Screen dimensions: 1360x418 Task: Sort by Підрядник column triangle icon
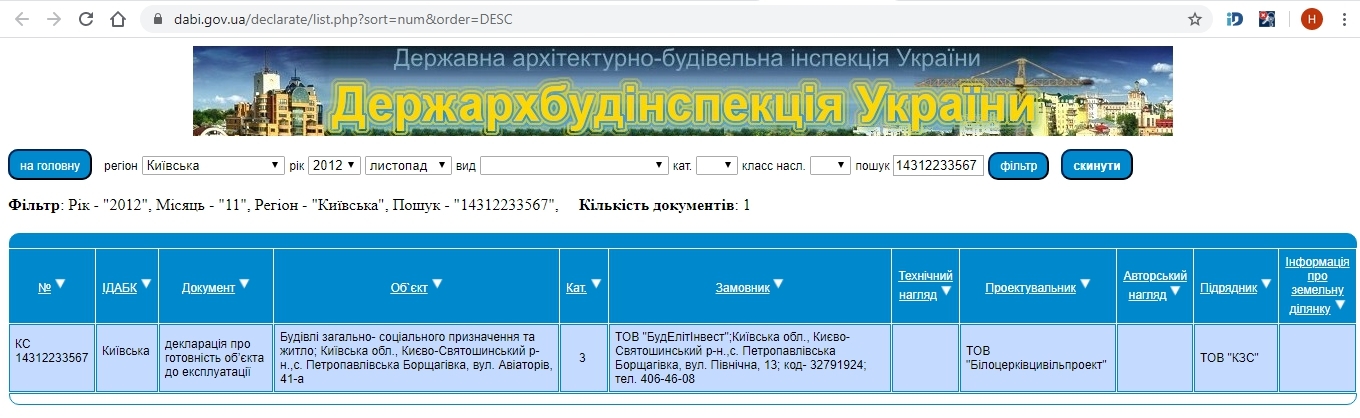[x=1267, y=284]
